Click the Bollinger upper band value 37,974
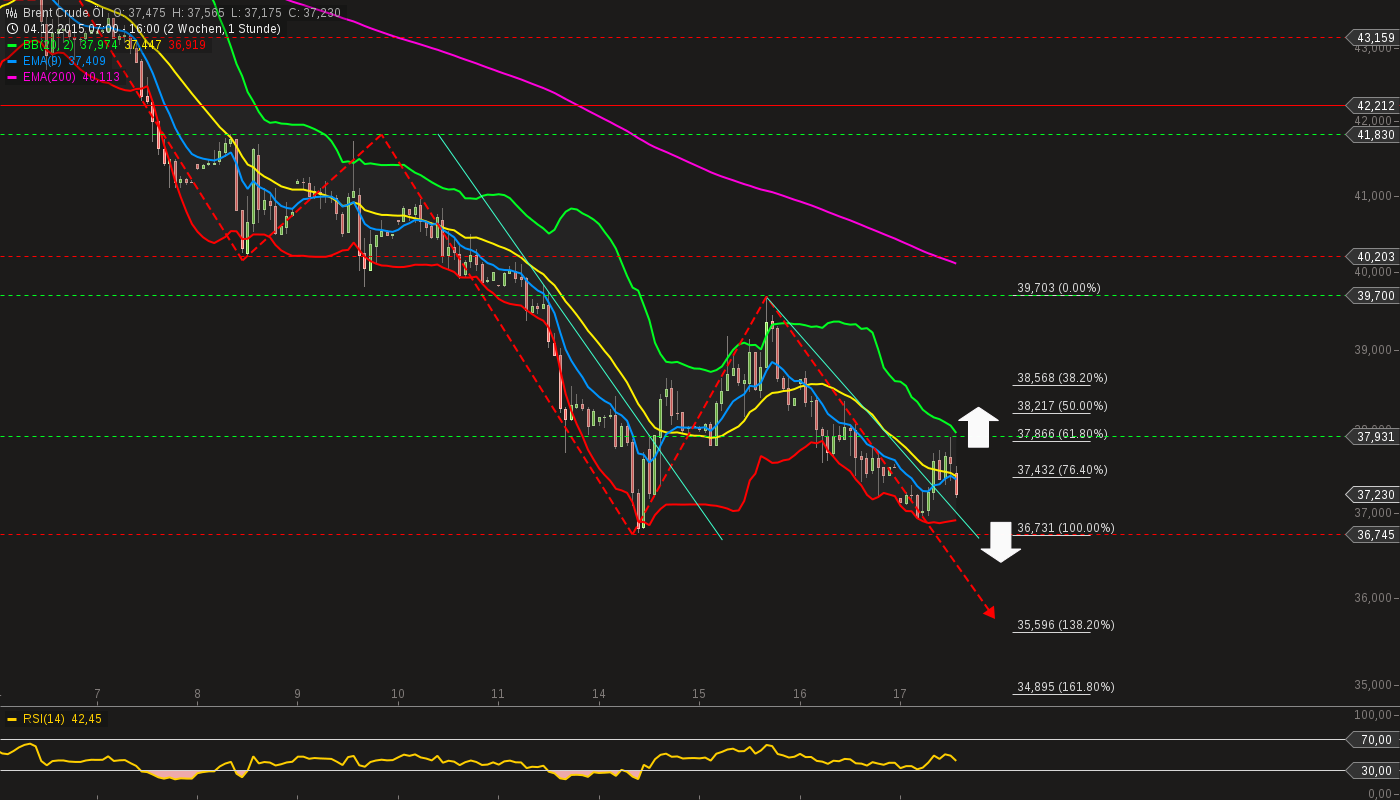Screen dimensions: 1400x800 [99, 45]
